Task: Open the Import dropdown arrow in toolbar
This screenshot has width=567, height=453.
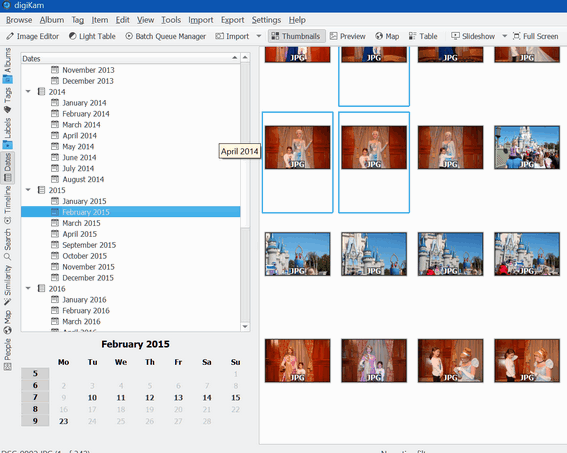Action: coord(259,36)
